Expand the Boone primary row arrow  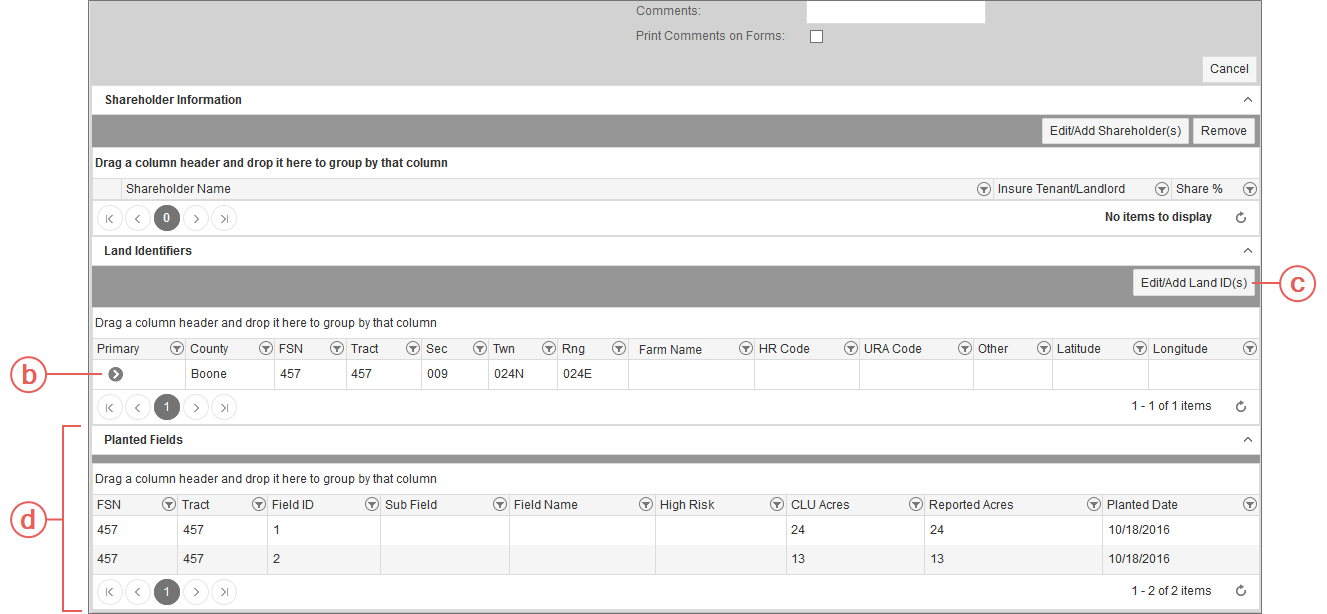(x=116, y=374)
